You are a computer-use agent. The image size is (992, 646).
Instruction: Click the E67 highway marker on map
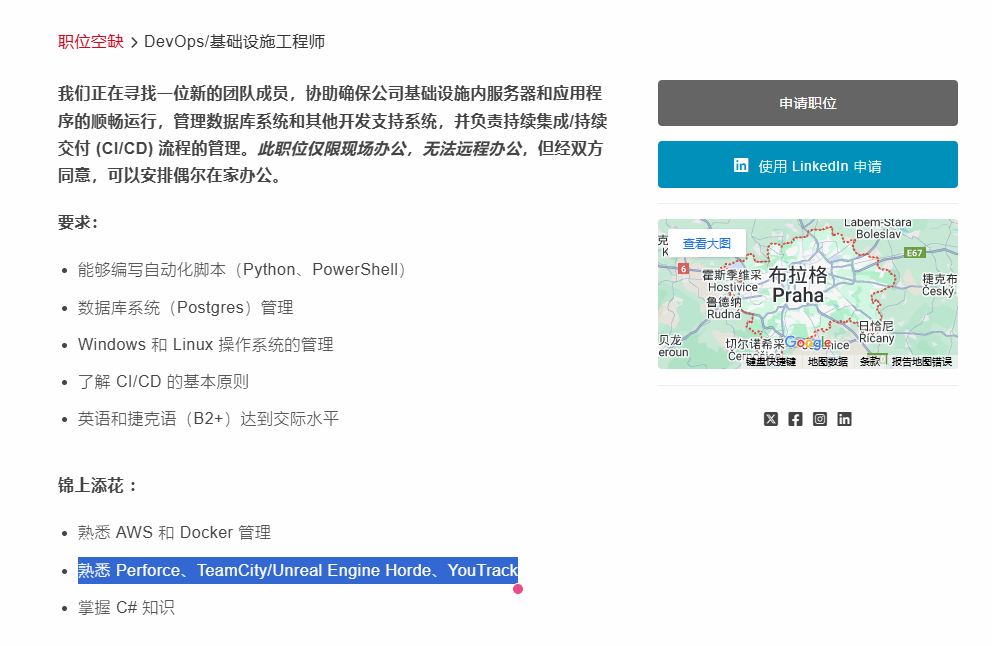click(913, 253)
